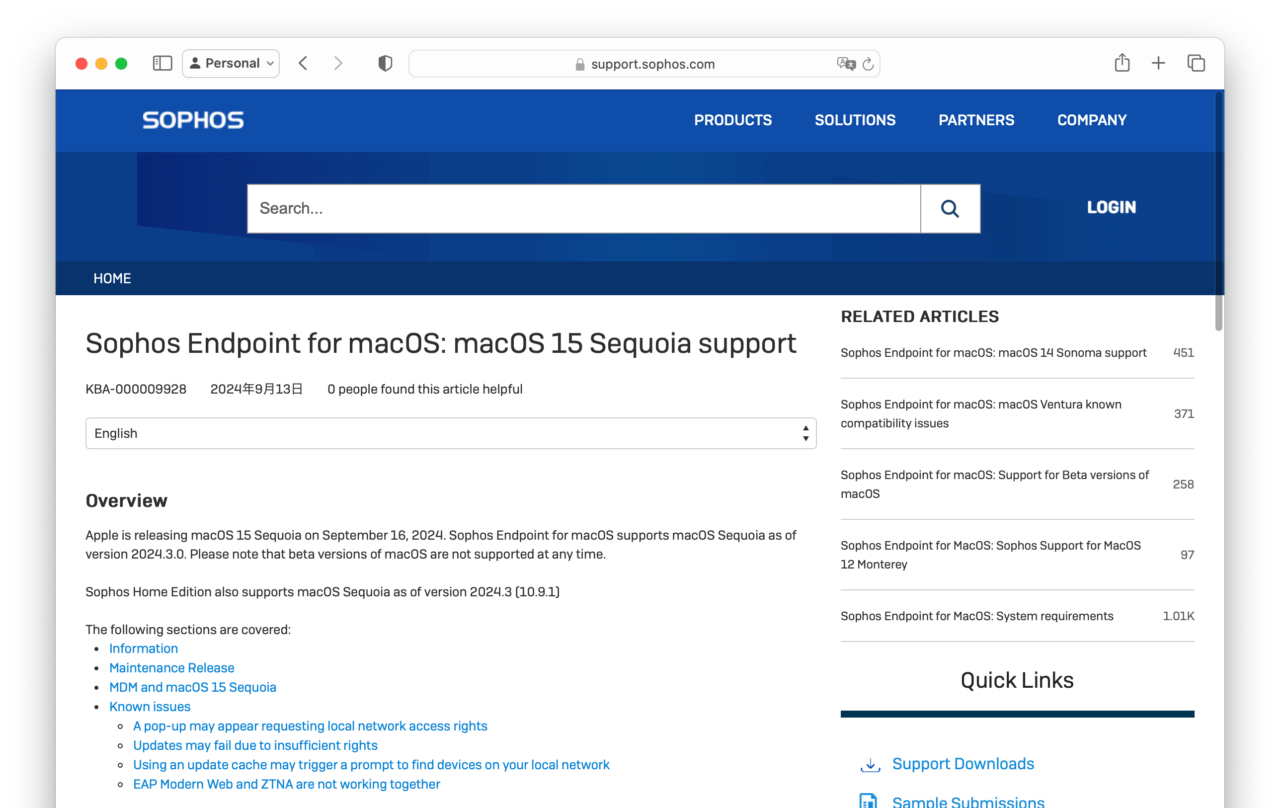Screen dimensions: 1280x808
Task: Open the update cache prompt issue link
Action: click(371, 765)
